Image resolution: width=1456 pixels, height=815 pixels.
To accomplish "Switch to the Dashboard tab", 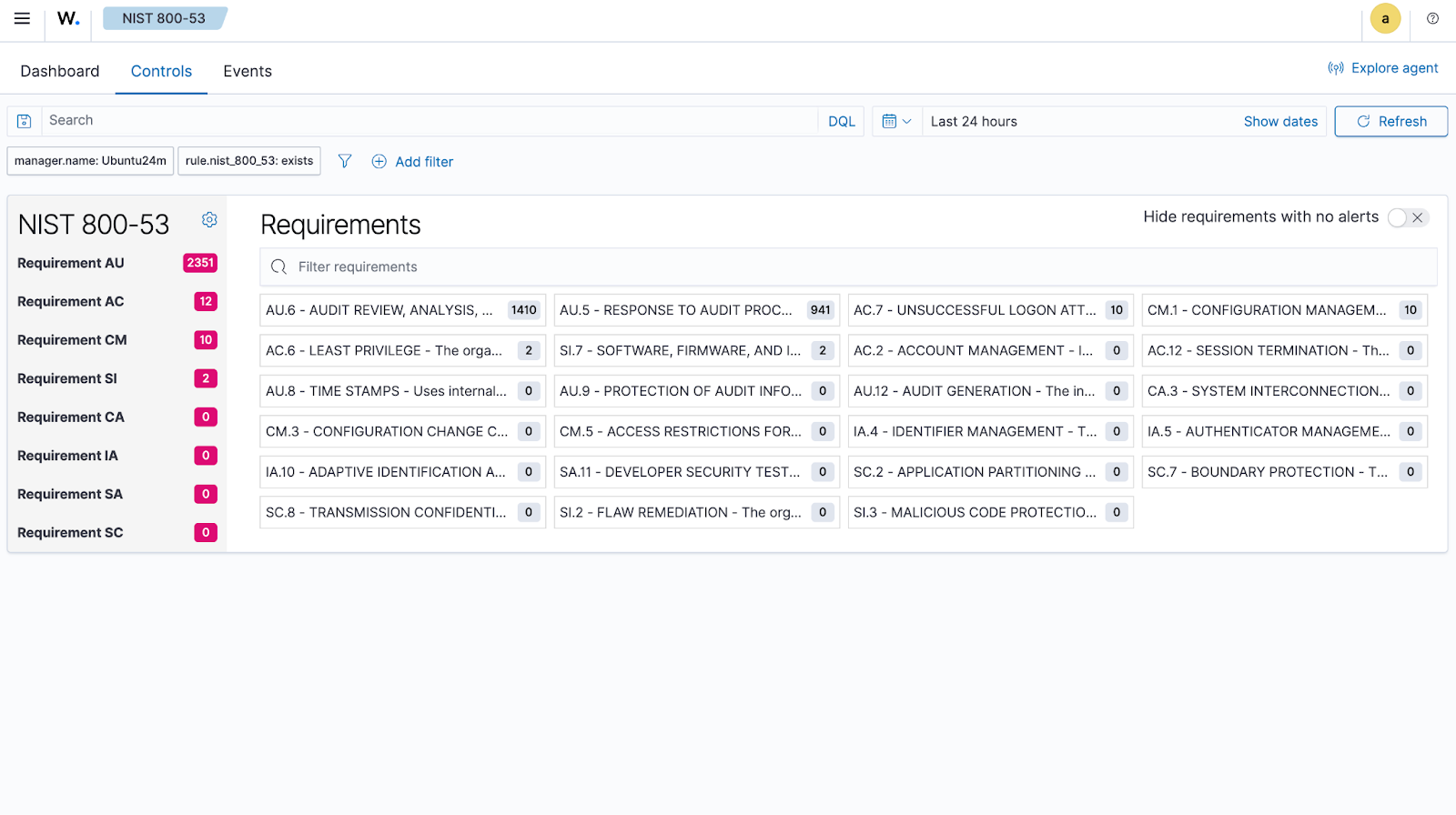I will click(x=60, y=71).
